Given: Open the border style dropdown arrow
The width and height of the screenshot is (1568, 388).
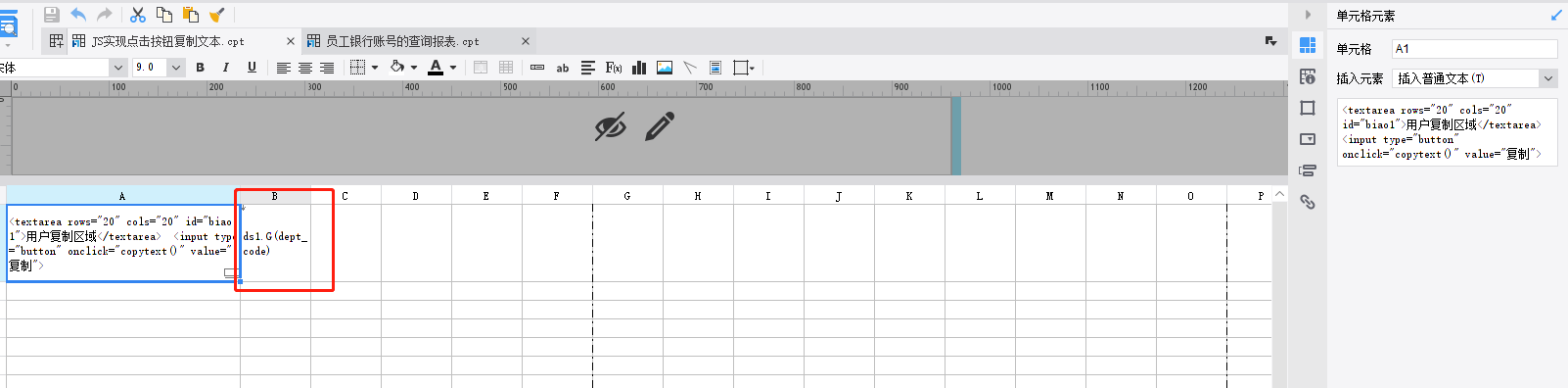Looking at the screenshot, I should point(375,68).
